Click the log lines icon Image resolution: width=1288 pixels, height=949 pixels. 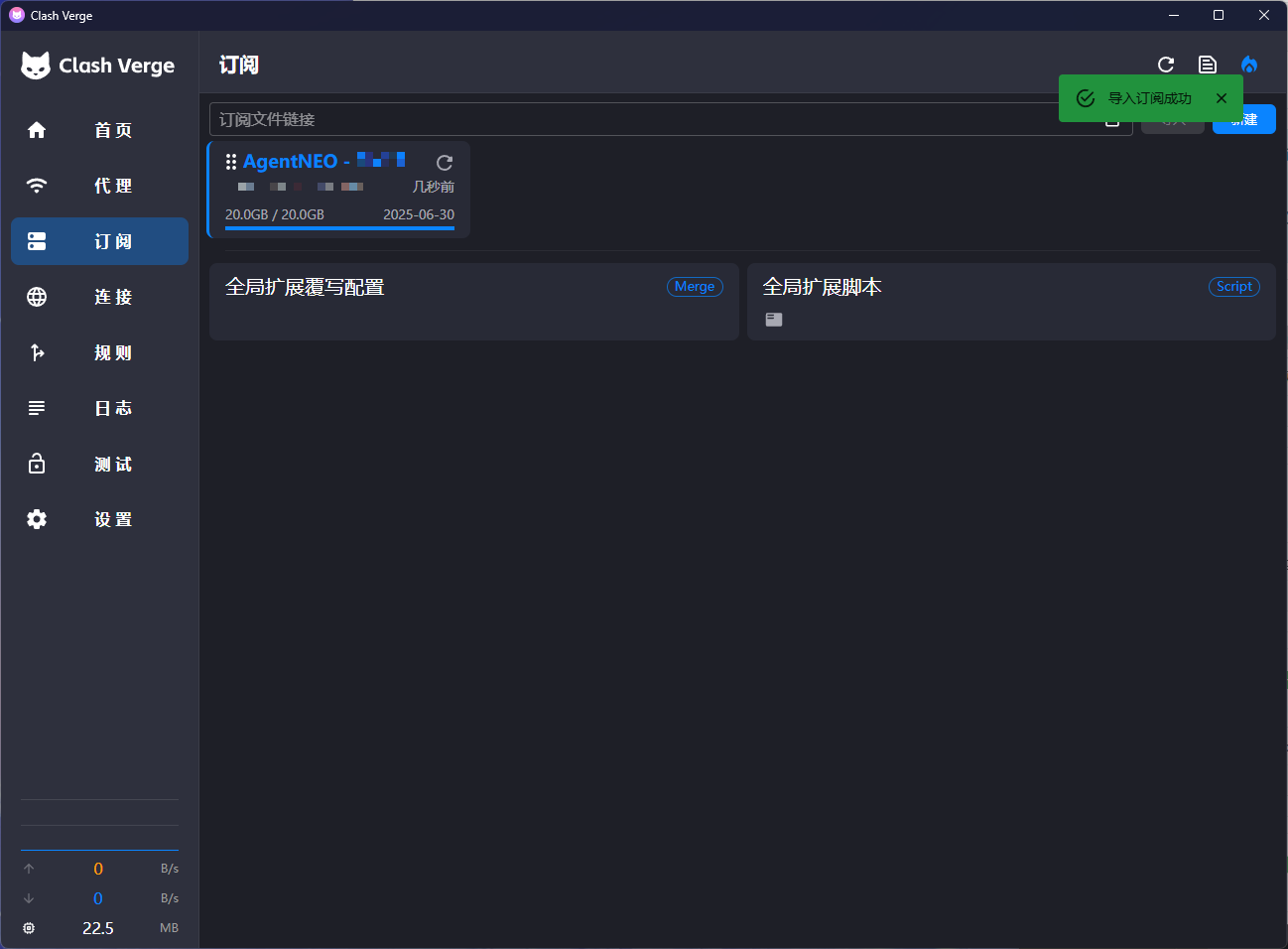click(x=37, y=408)
